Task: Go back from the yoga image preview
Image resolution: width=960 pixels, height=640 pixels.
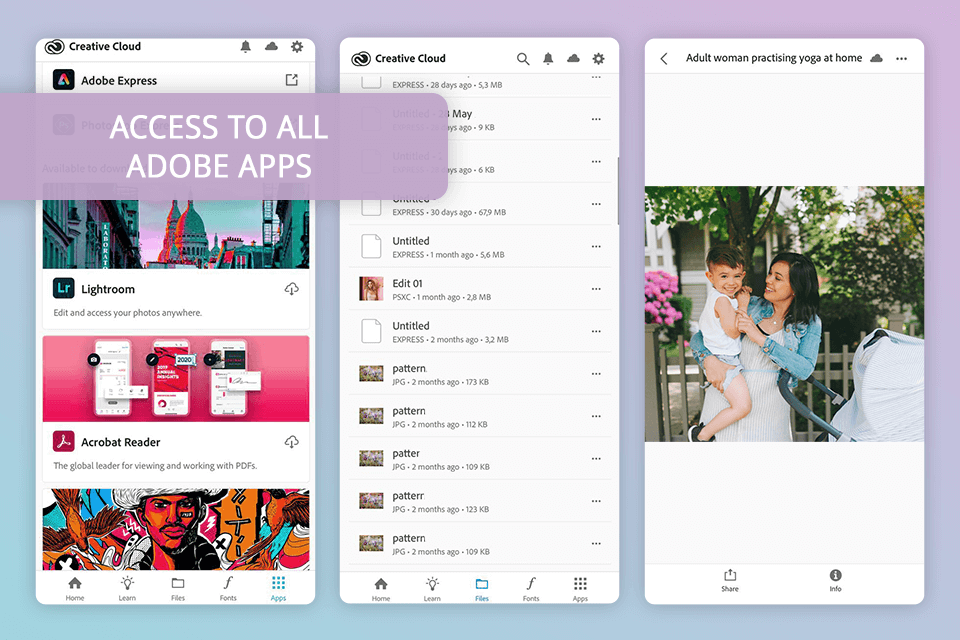Action: pos(664,59)
